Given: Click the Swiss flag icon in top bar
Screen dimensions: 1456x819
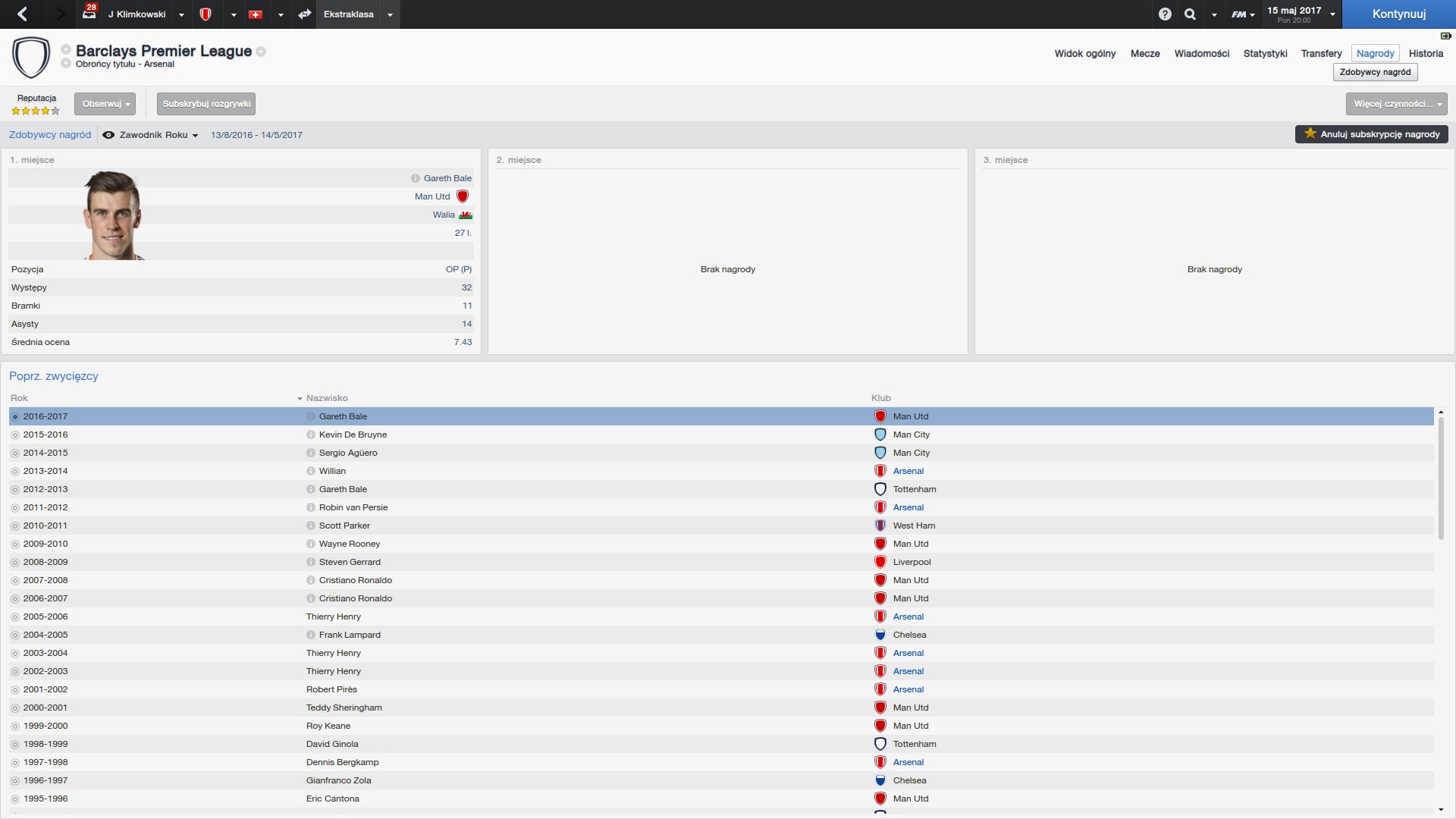Looking at the screenshot, I should click(256, 14).
